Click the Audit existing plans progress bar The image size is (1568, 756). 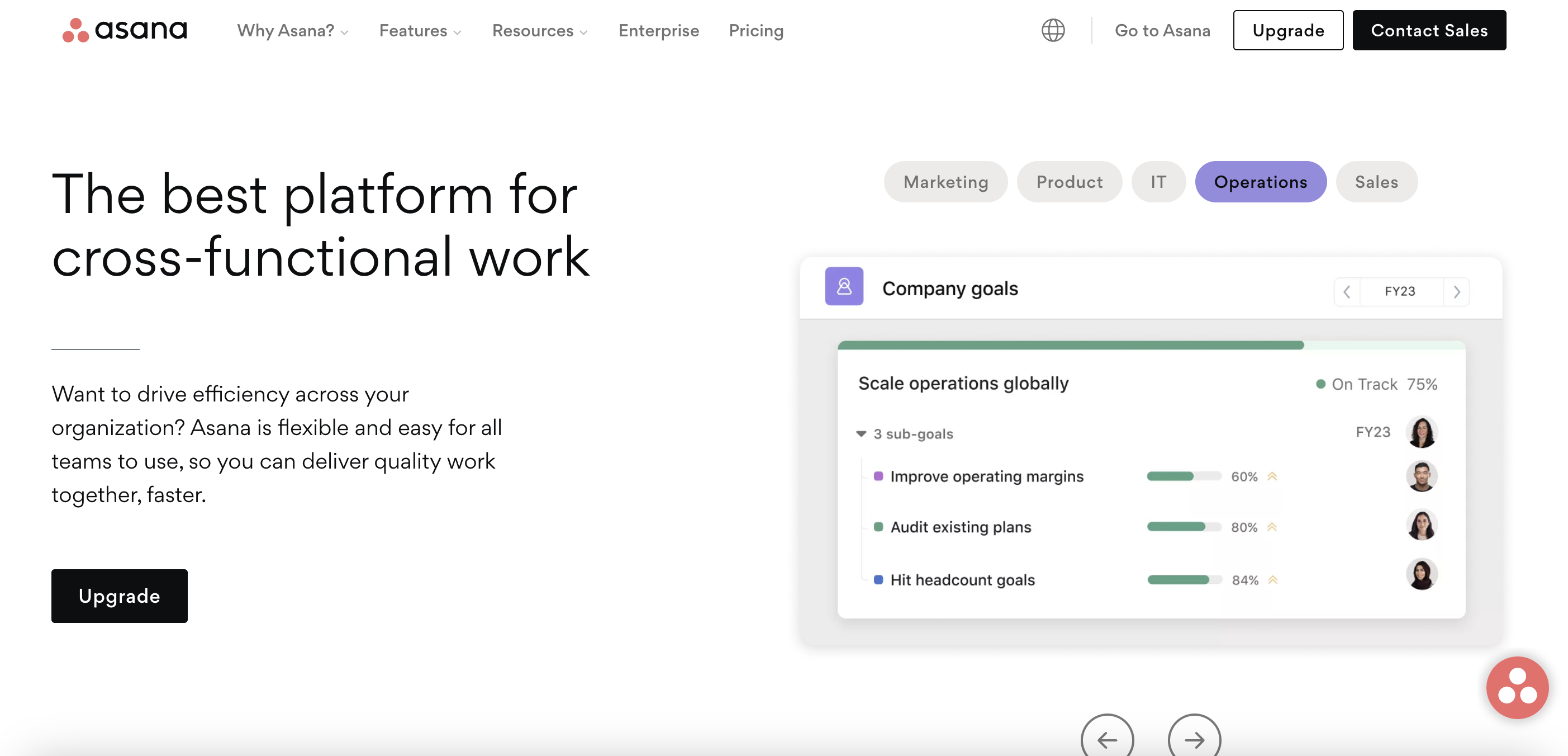pyautogui.click(x=1184, y=526)
